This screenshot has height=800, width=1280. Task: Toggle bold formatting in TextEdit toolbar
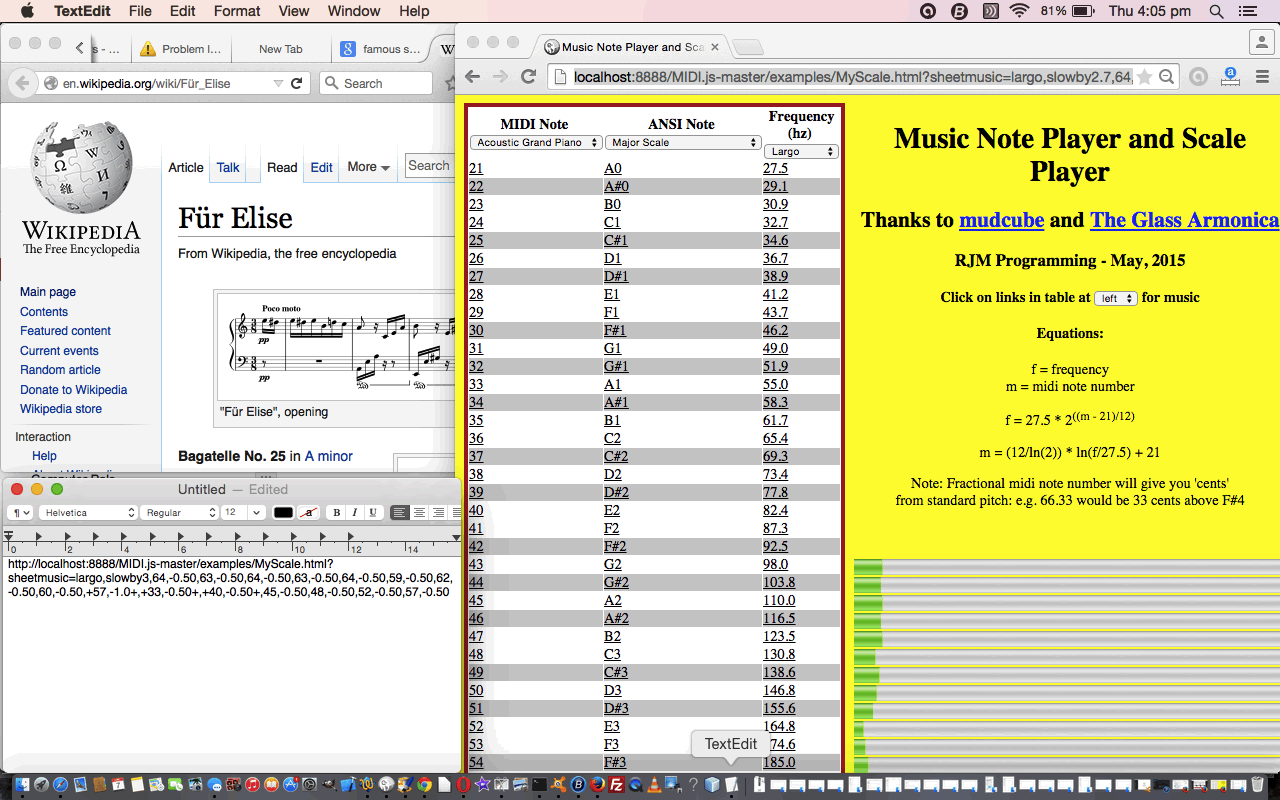(x=336, y=512)
